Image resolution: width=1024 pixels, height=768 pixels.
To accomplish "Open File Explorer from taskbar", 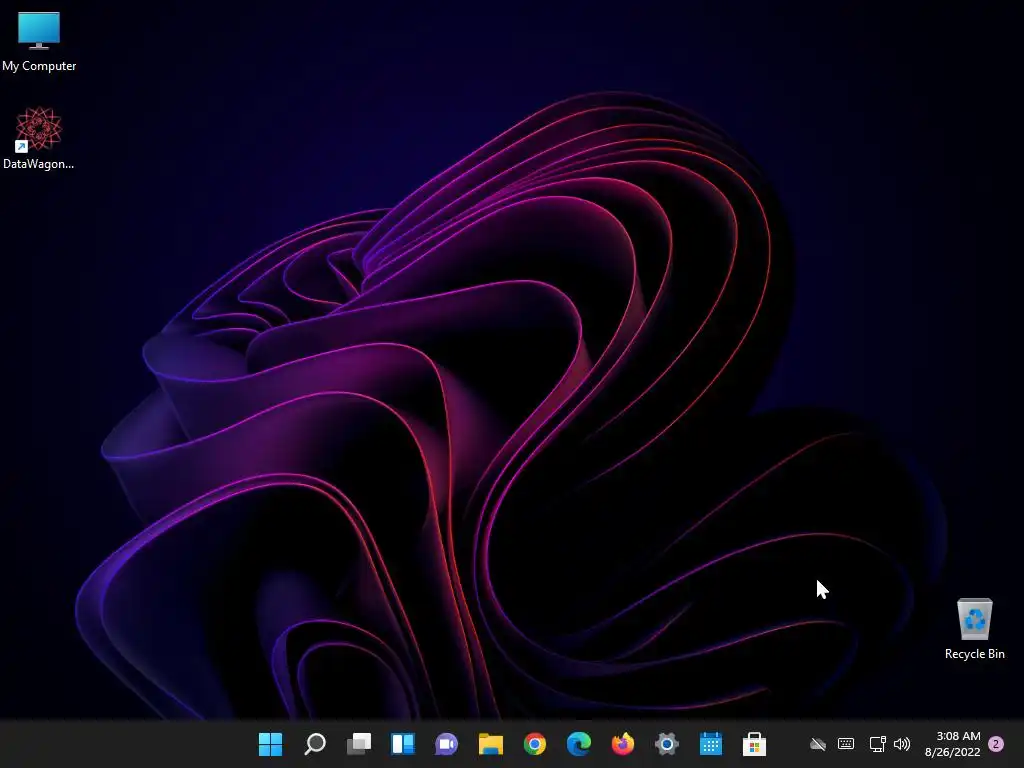I will click(x=490, y=744).
